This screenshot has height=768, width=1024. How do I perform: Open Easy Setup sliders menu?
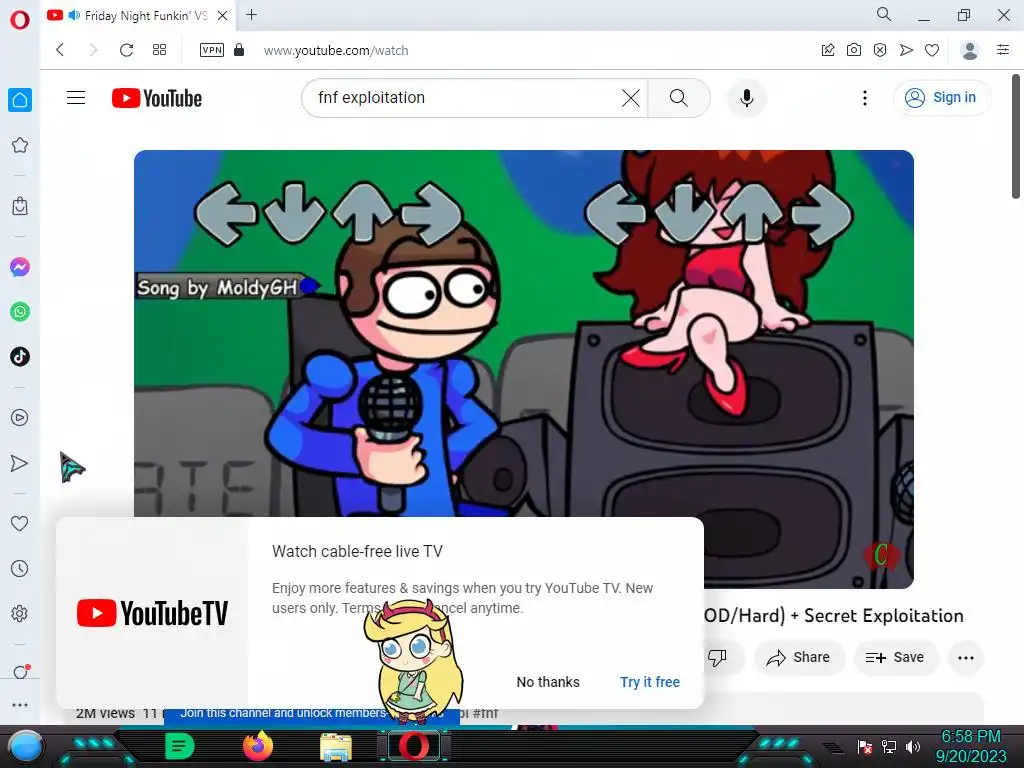(1003, 50)
